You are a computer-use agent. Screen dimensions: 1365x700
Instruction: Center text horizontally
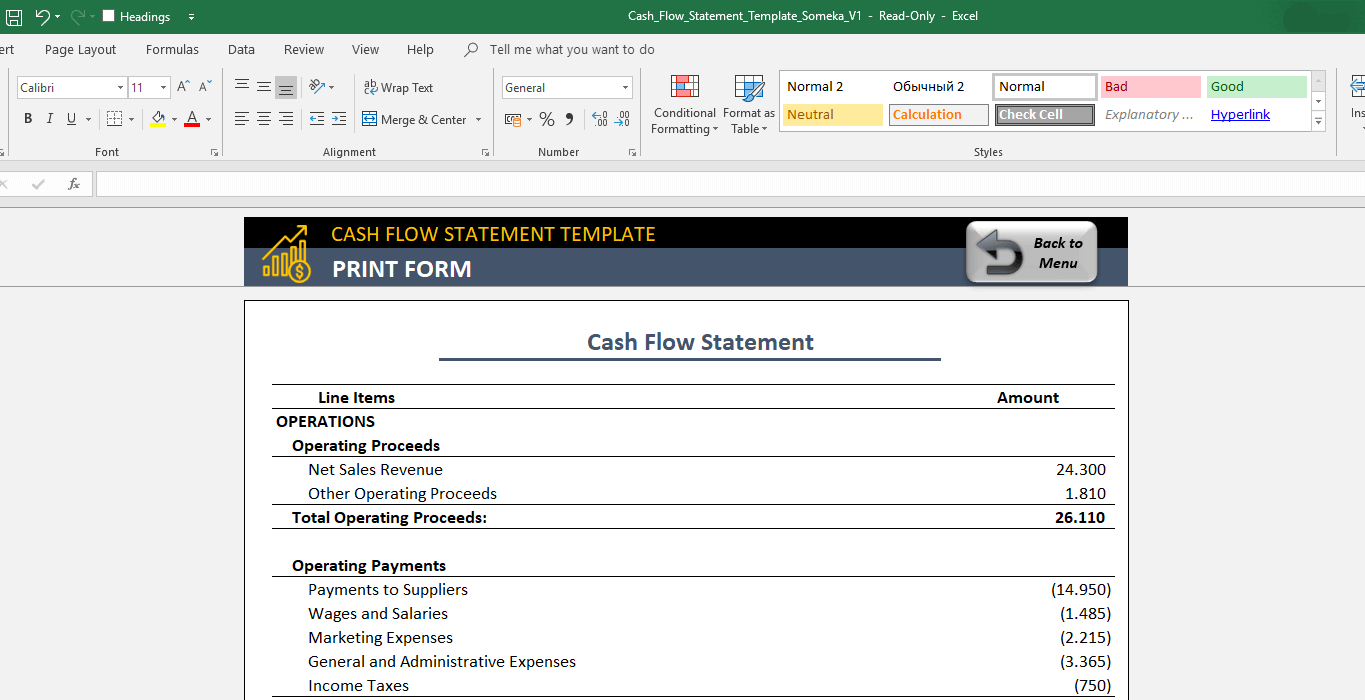(x=264, y=119)
